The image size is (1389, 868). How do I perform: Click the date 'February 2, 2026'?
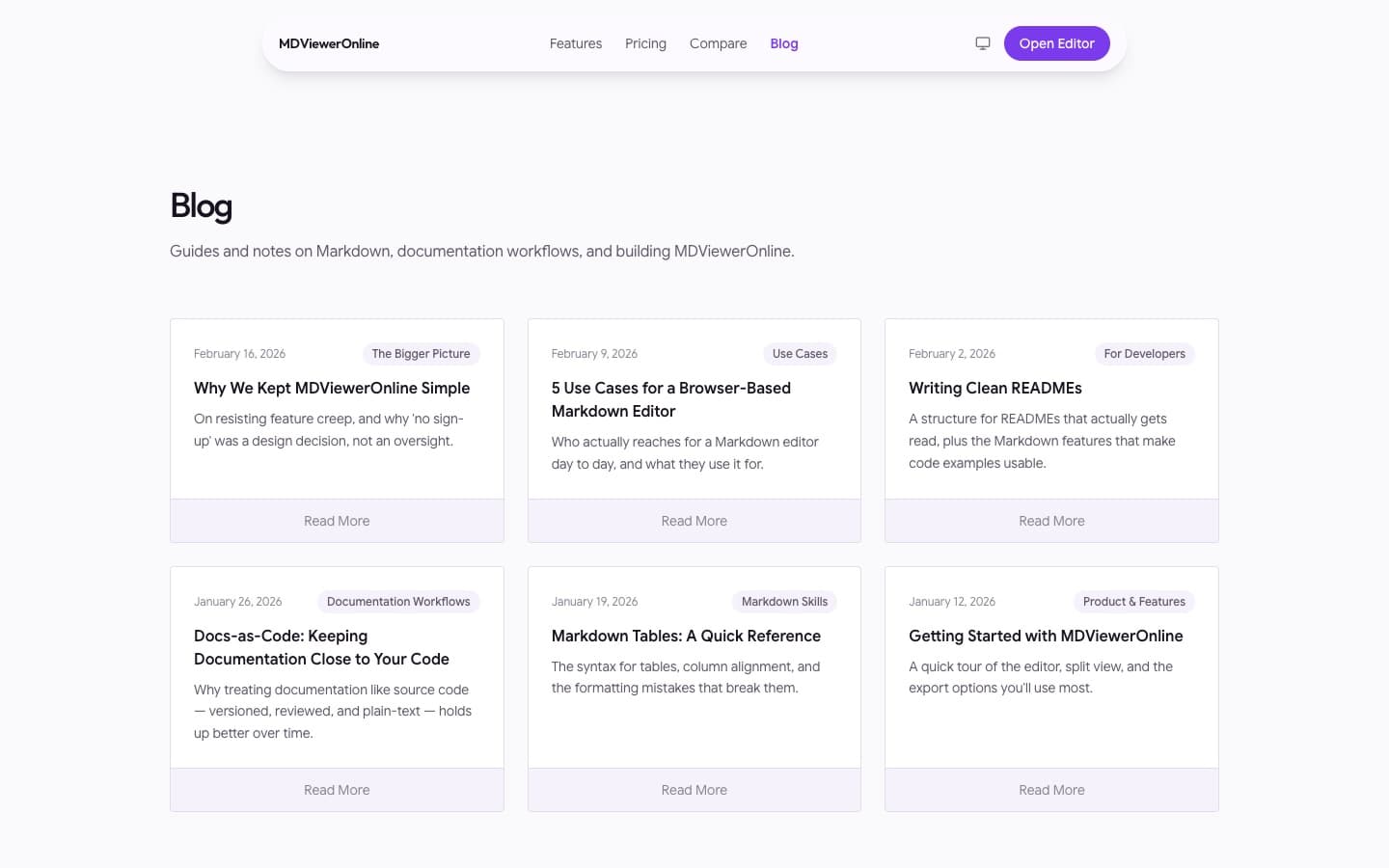tap(952, 354)
